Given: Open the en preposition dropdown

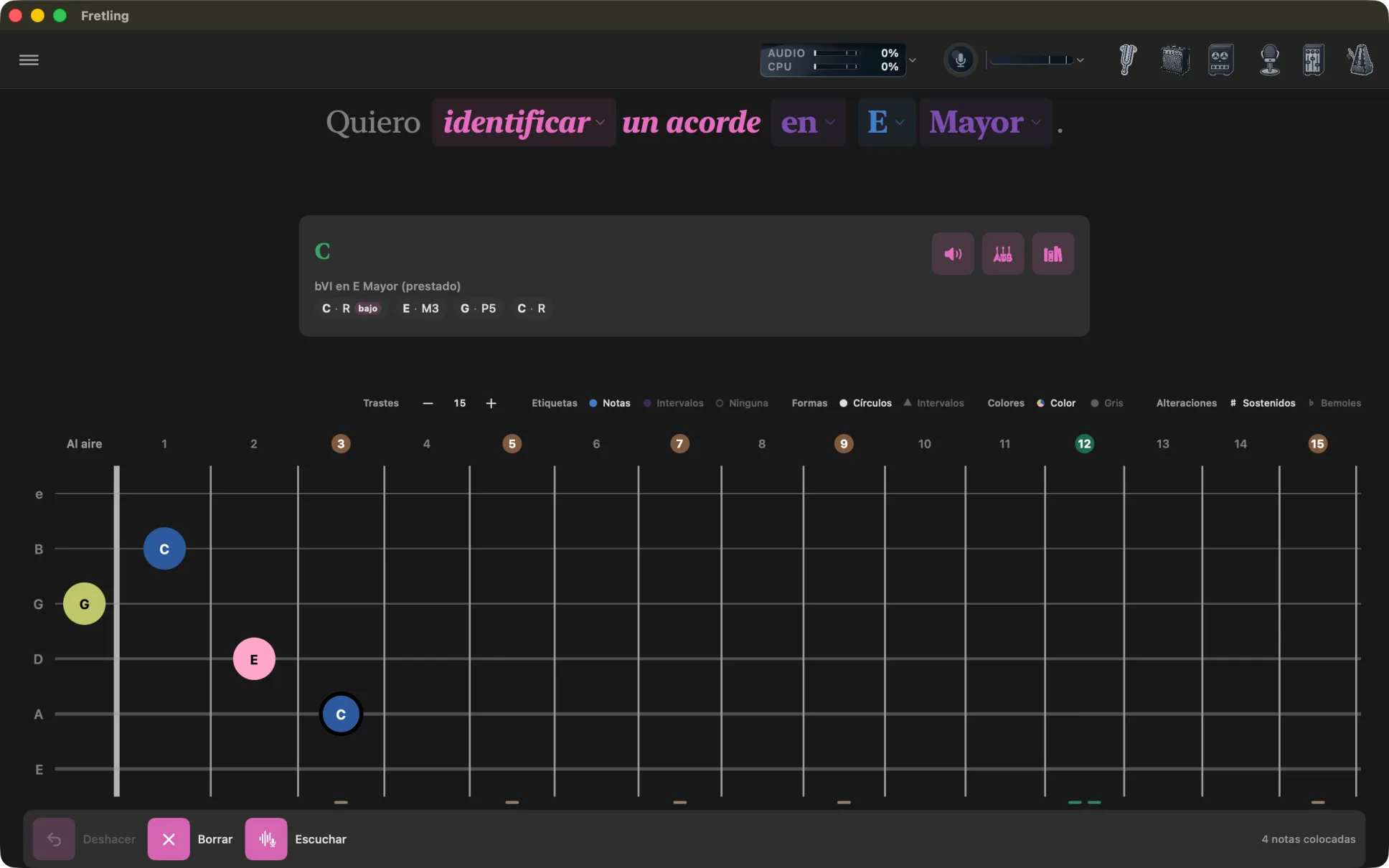Looking at the screenshot, I should coord(808,123).
